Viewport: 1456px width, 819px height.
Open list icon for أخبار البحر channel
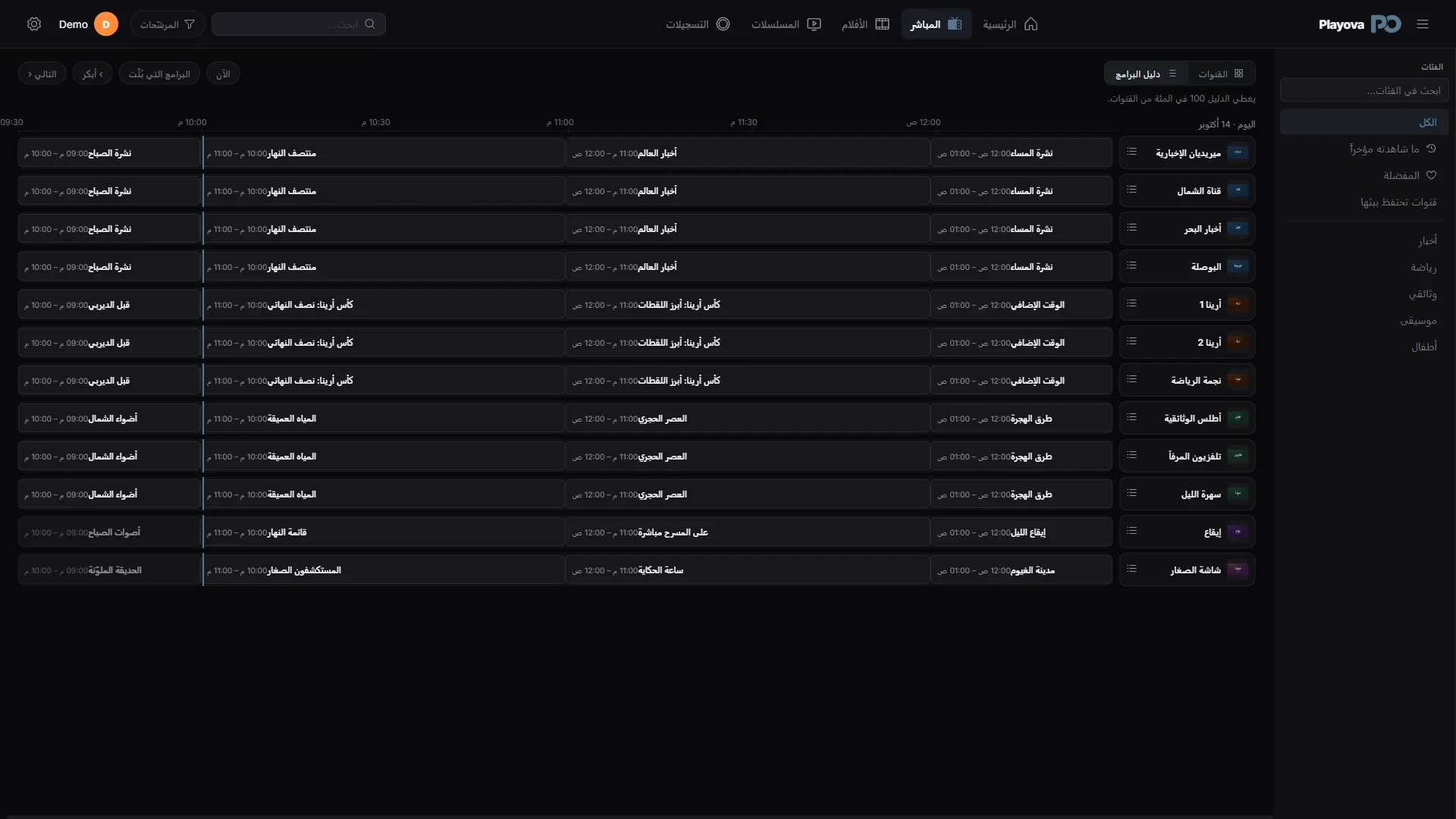pyautogui.click(x=1131, y=228)
